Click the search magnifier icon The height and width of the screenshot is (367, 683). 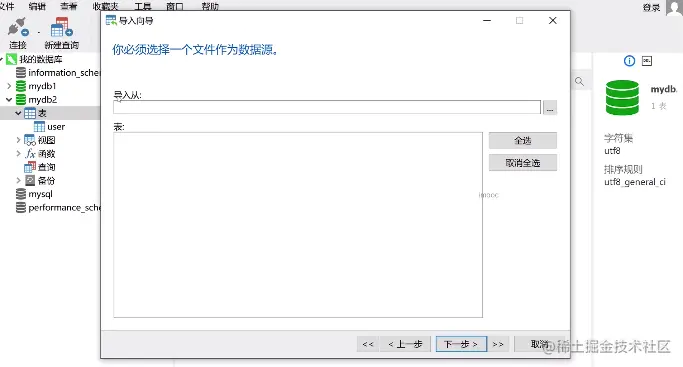[x=579, y=81]
